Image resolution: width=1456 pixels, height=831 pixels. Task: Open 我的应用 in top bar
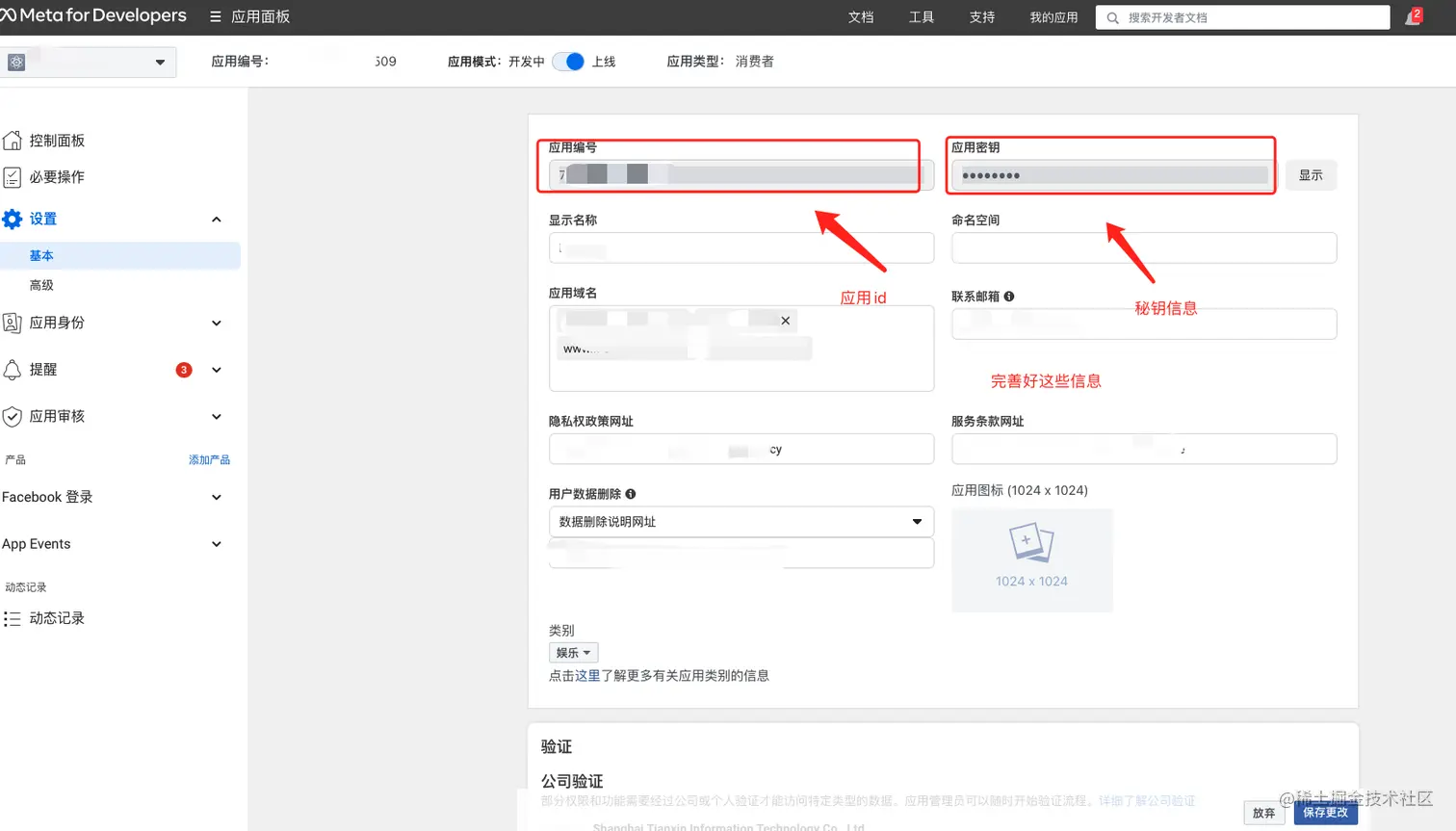point(1053,17)
